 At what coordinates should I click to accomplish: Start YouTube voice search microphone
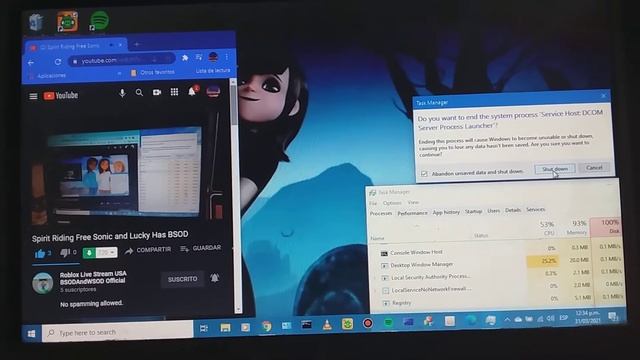pos(122,93)
